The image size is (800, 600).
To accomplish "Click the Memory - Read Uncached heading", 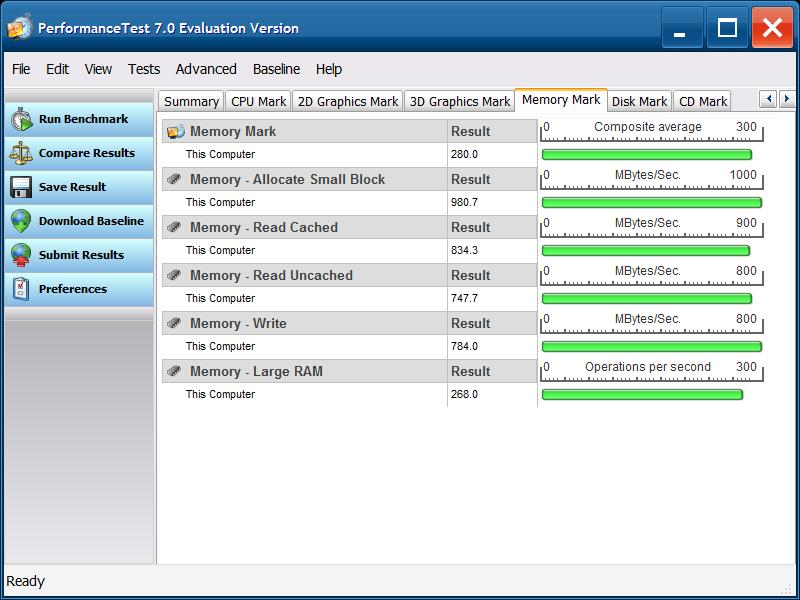I will coord(271,275).
